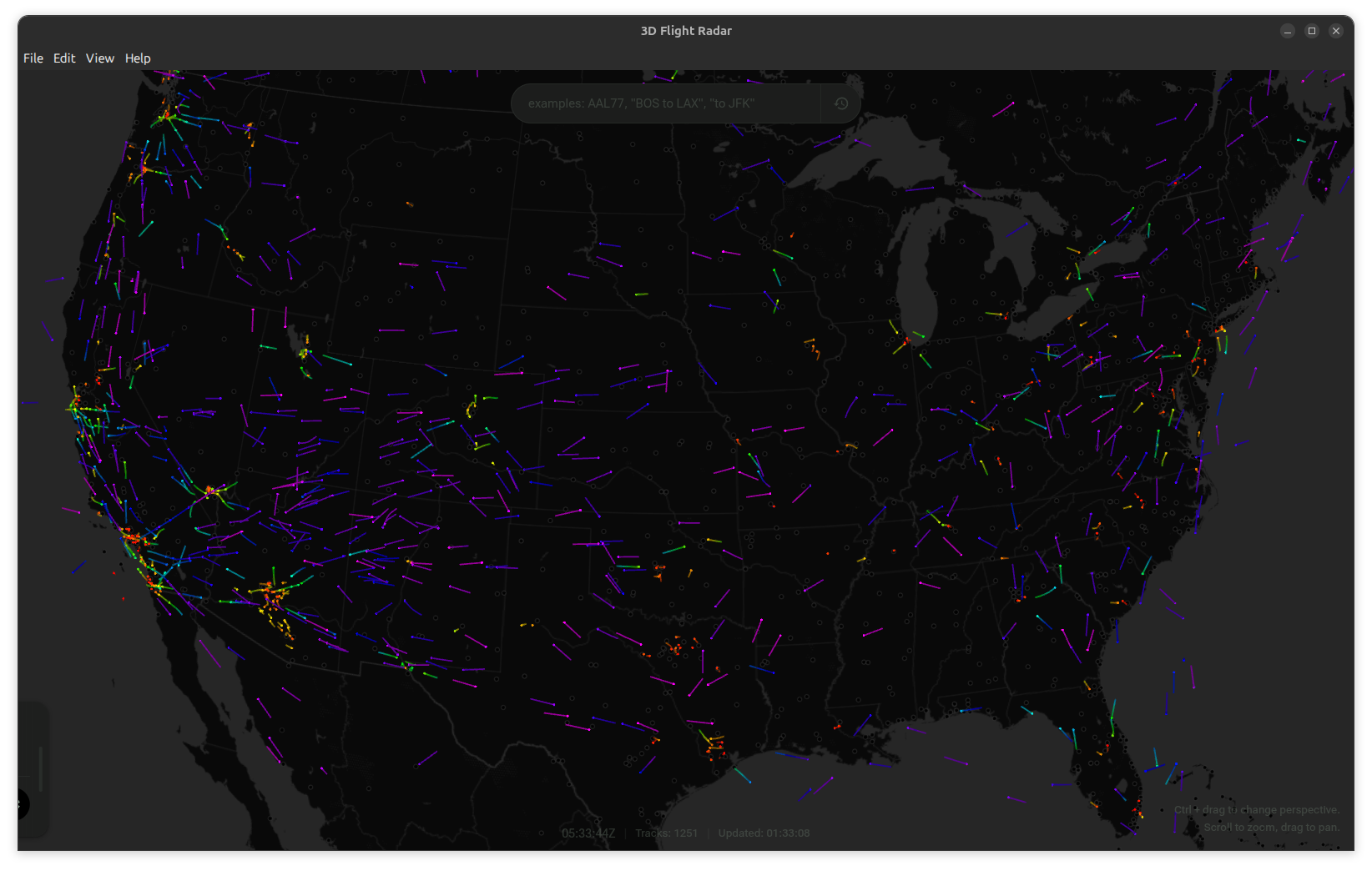Click the "05:33:44Z" clock display
Viewport: 1372px width, 871px height.
coord(587,833)
